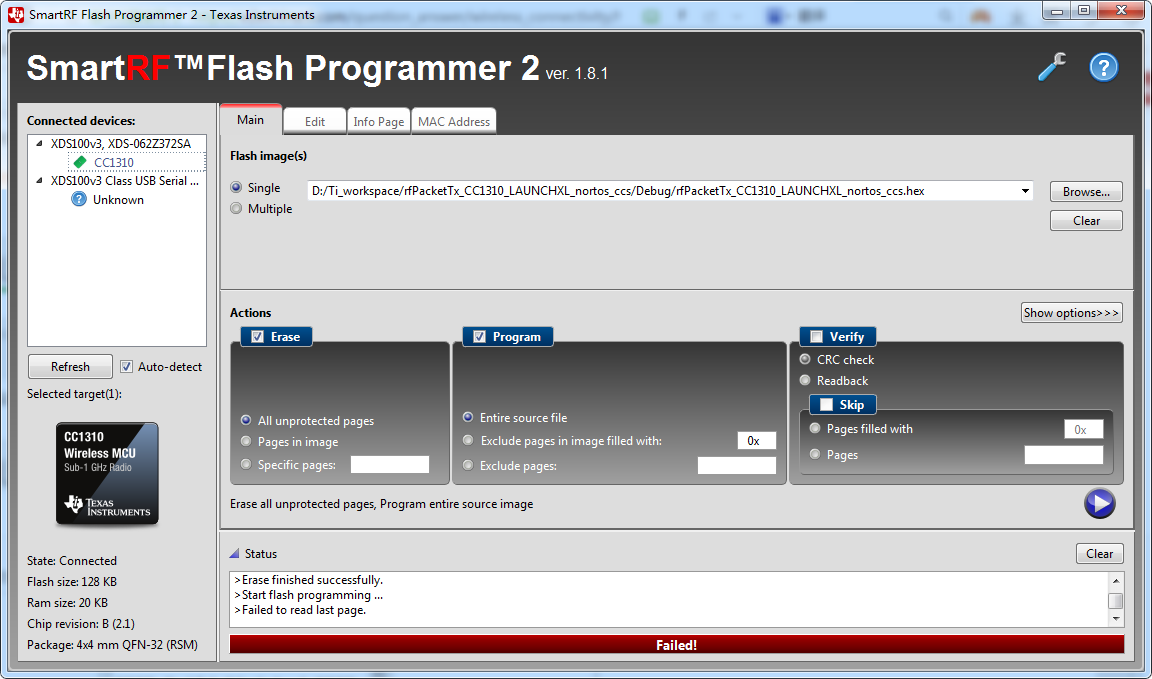Select Pages in image erase option
1152x679 pixels.
point(246,442)
